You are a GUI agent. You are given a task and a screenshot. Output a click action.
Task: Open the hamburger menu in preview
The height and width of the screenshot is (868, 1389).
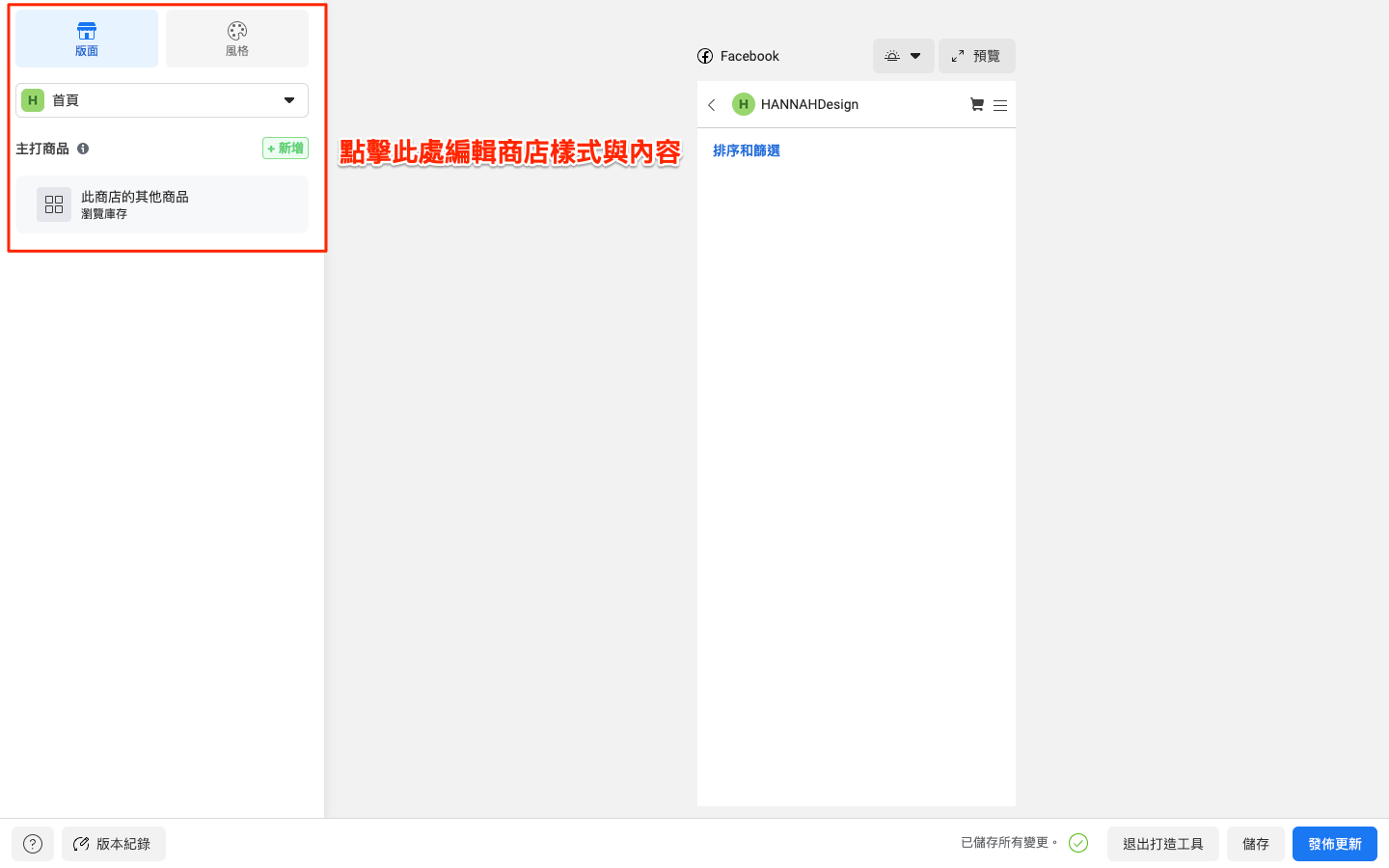click(x=1000, y=105)
